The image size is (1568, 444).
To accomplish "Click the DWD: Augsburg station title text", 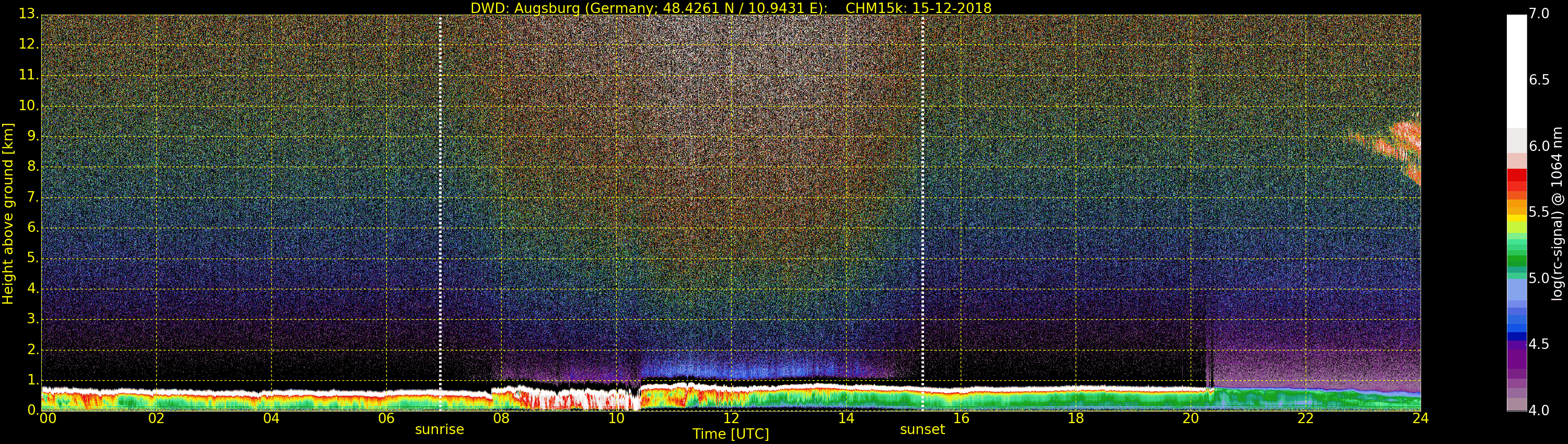I will [648, 8].
